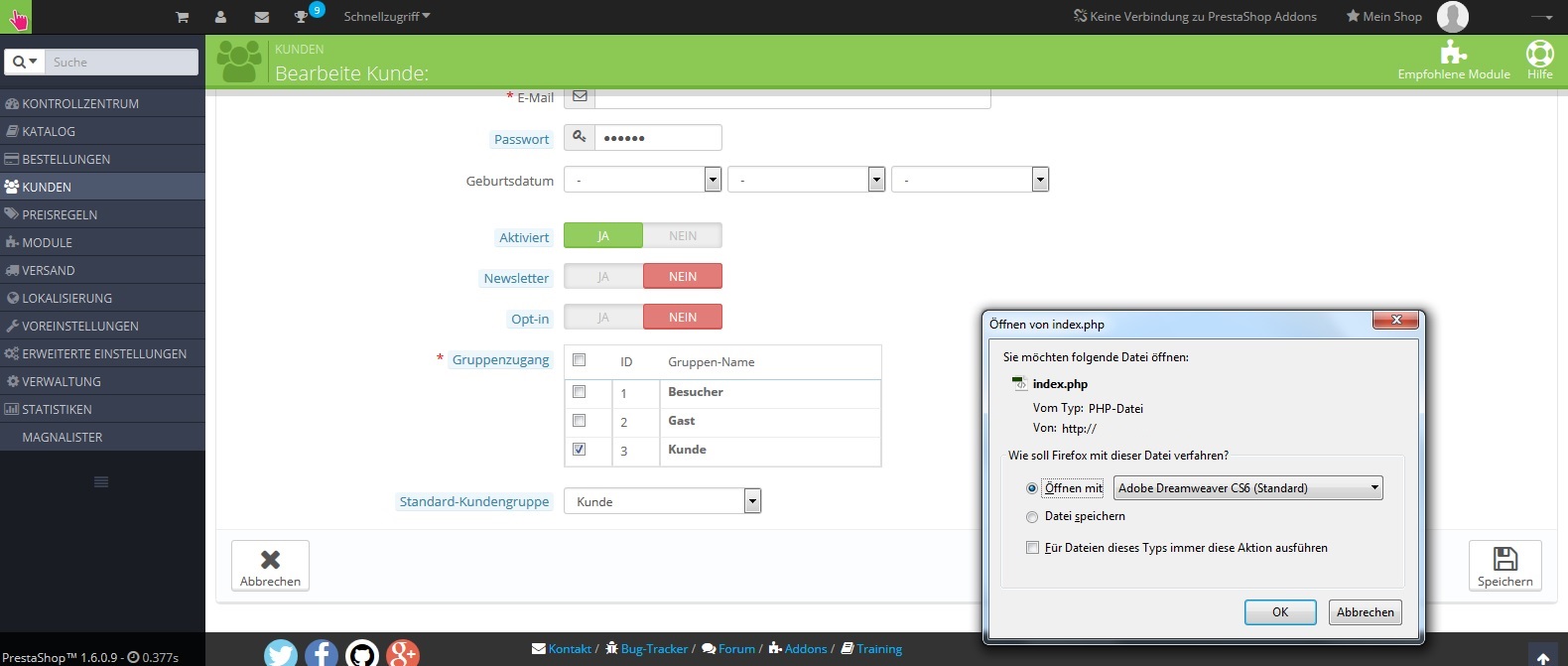1568x666 pixels.
Task: Select the Datei speichern radio option
Action: (x=1032, y=517)
